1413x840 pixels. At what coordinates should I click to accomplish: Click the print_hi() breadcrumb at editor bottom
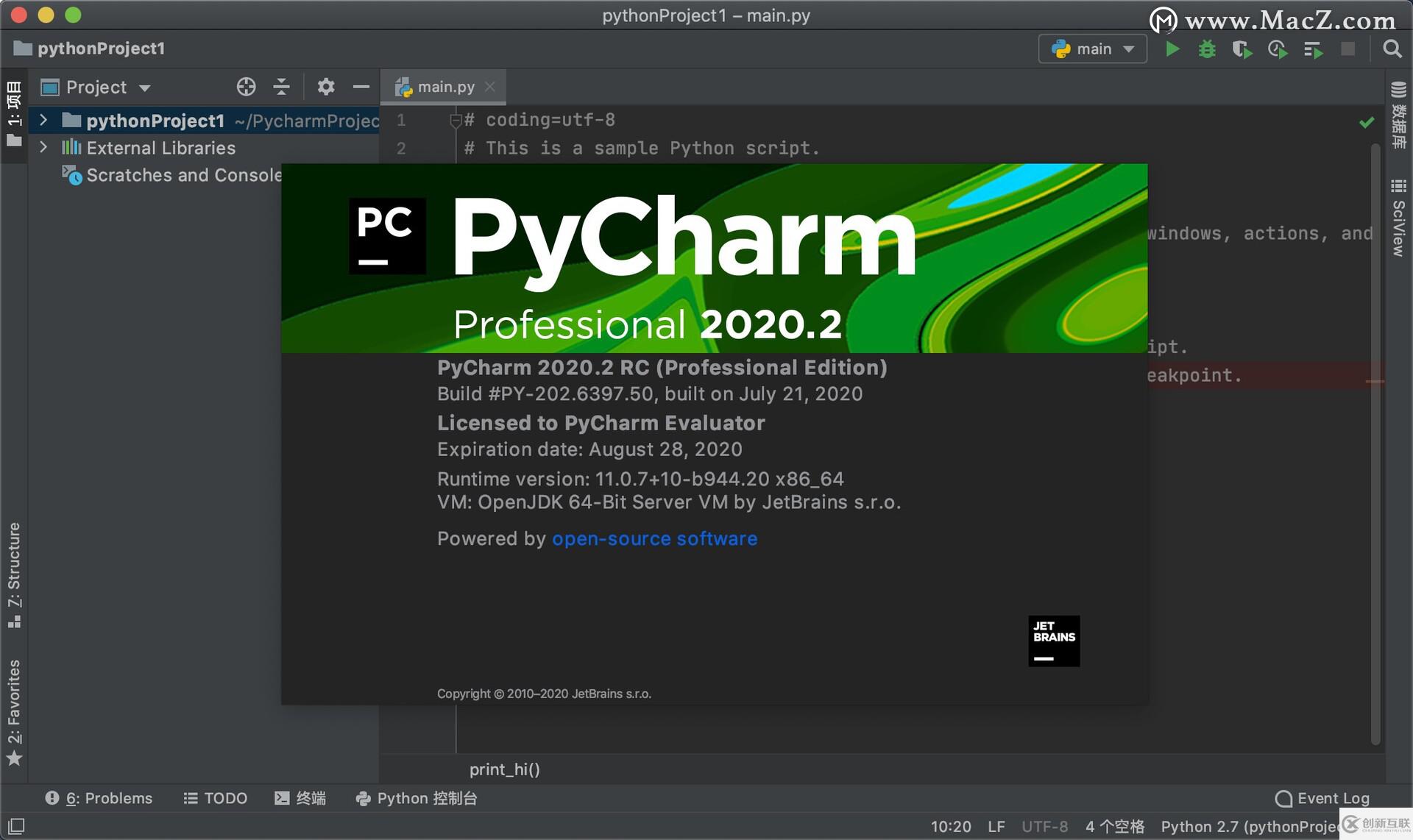click(x=505, y=769)
